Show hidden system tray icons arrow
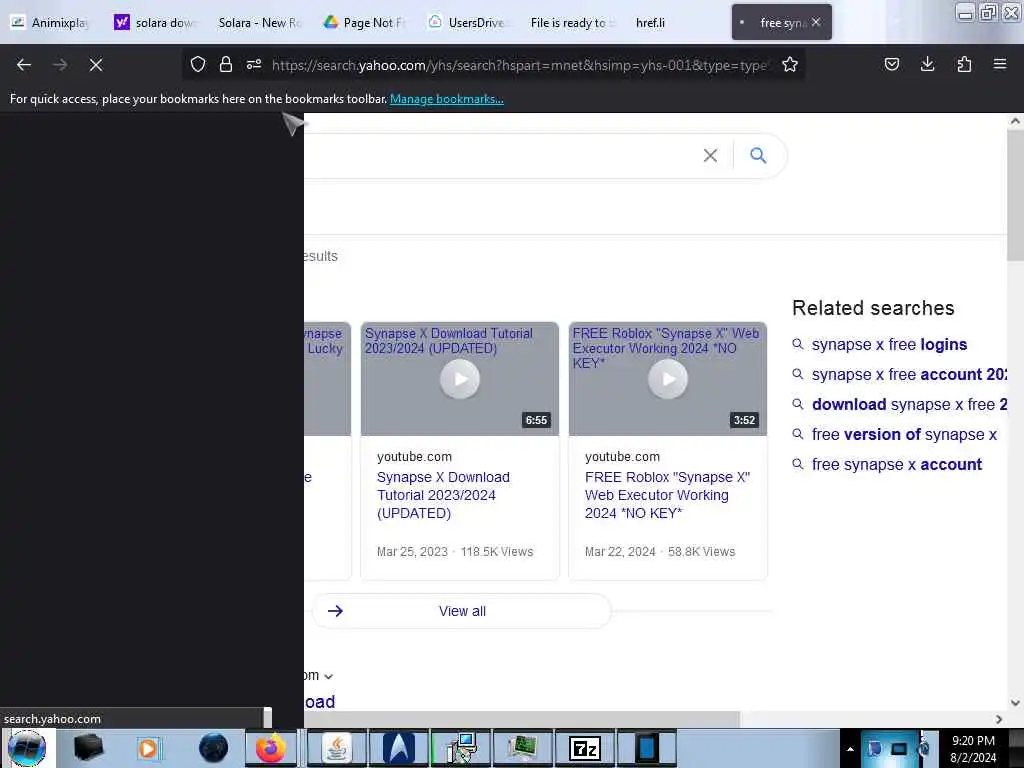 pyautogui.click(x=850, y=749)
